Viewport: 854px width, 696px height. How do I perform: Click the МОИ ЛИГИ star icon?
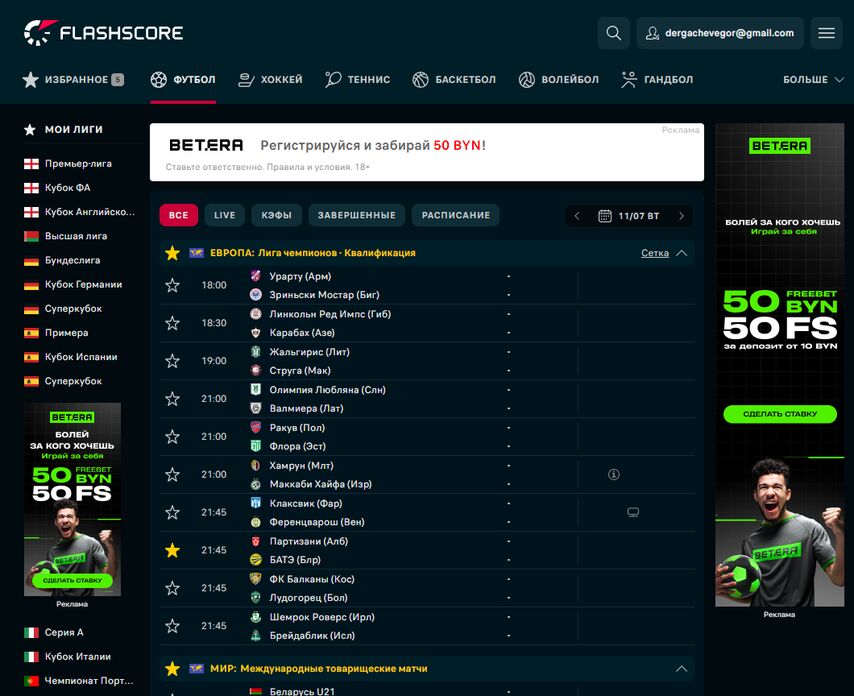point(30,130)
